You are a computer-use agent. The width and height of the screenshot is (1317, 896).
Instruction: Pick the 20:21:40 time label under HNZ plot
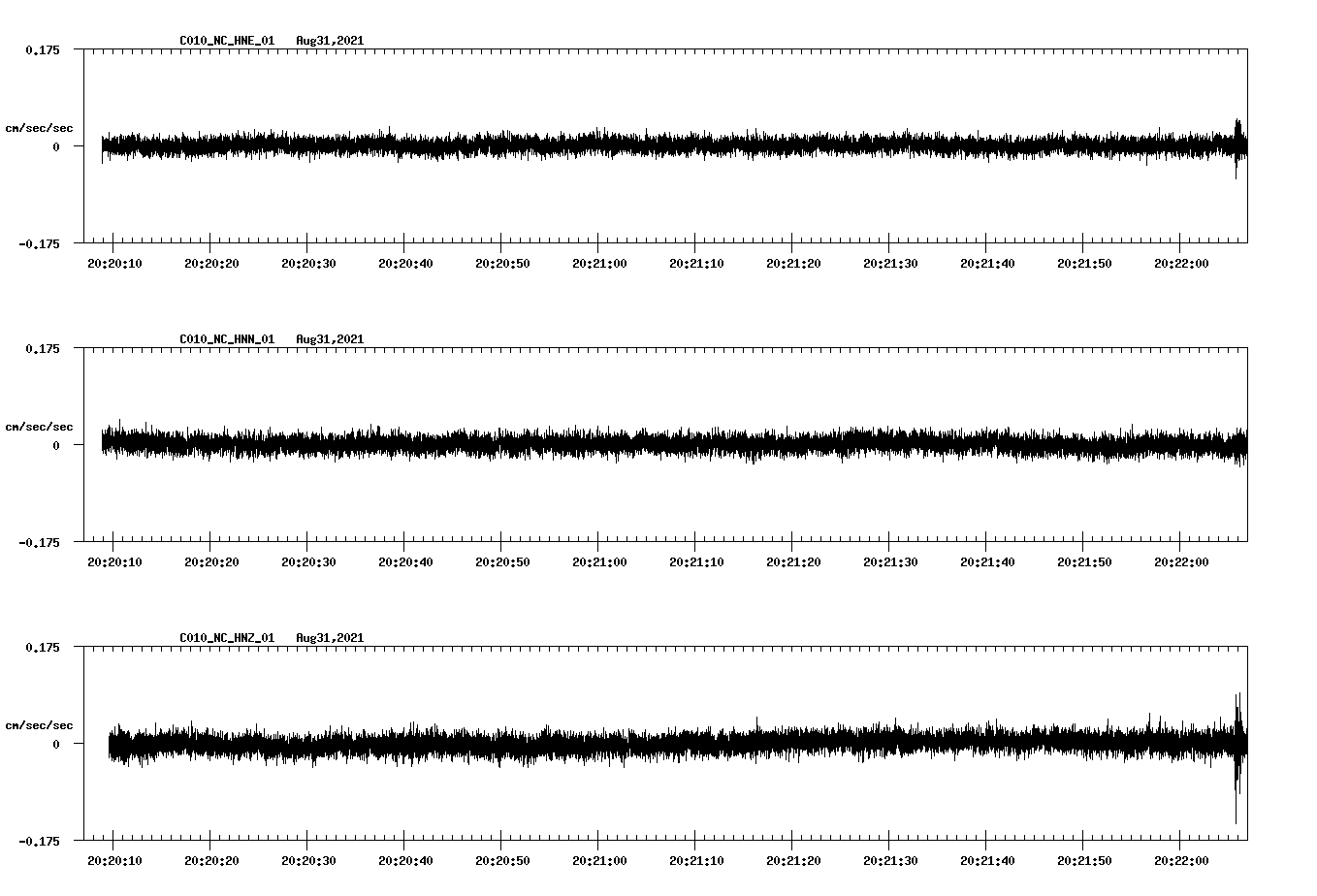pyautogui.click(x=986, y=861)
